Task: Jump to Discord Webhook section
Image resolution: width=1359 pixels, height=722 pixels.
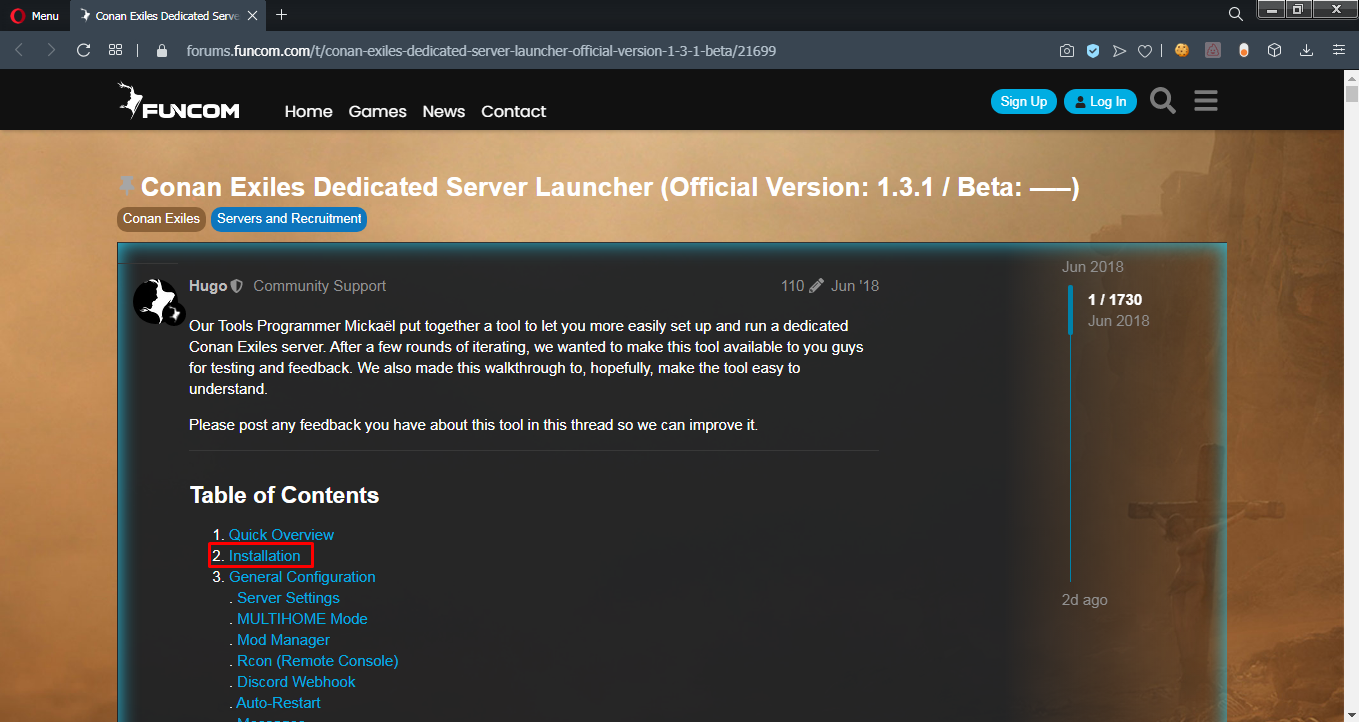Action: pyautogui.click(x=296, y=682)
